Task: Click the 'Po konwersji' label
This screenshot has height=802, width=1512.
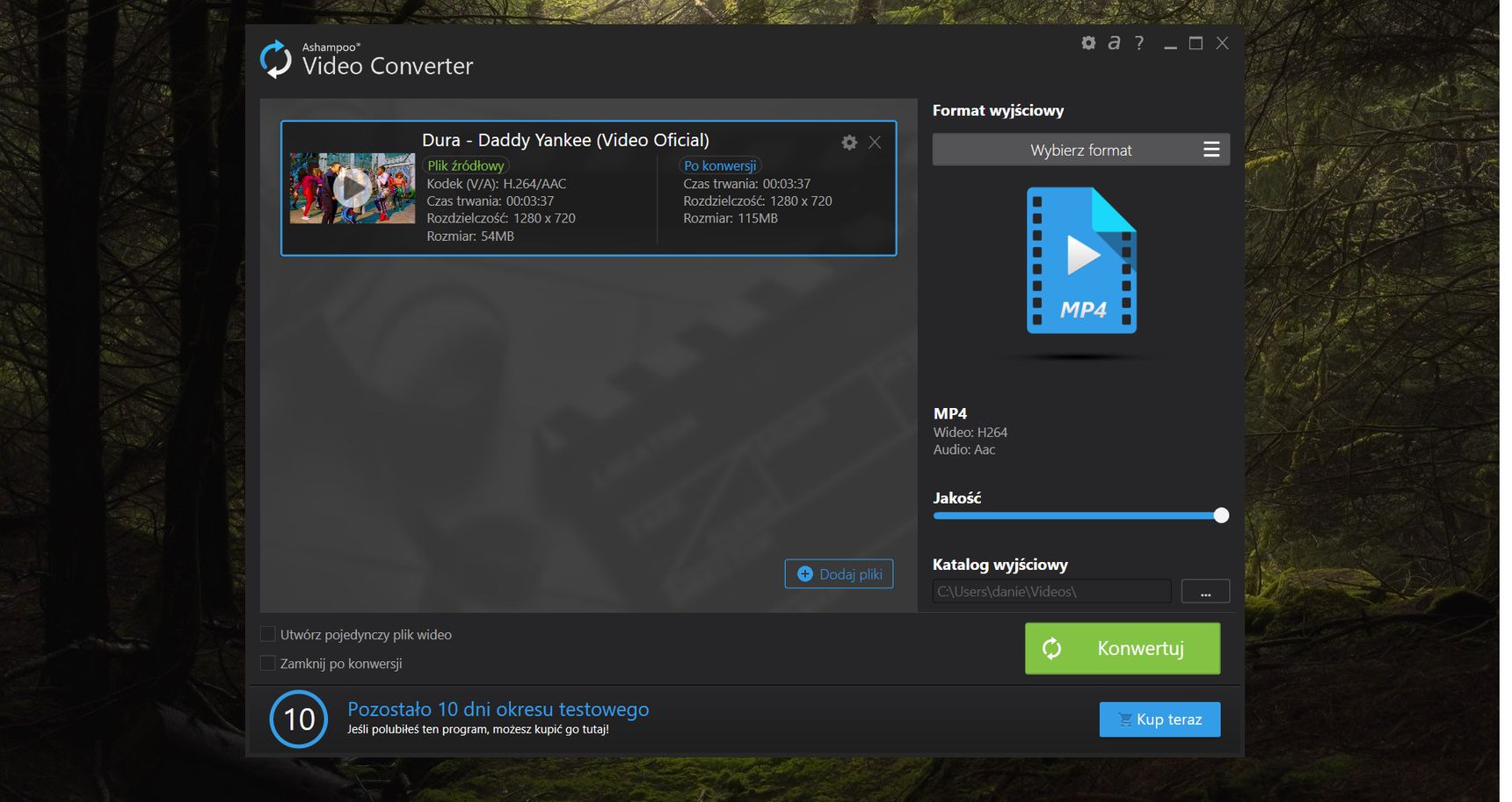Action: [x=720, y=165]
